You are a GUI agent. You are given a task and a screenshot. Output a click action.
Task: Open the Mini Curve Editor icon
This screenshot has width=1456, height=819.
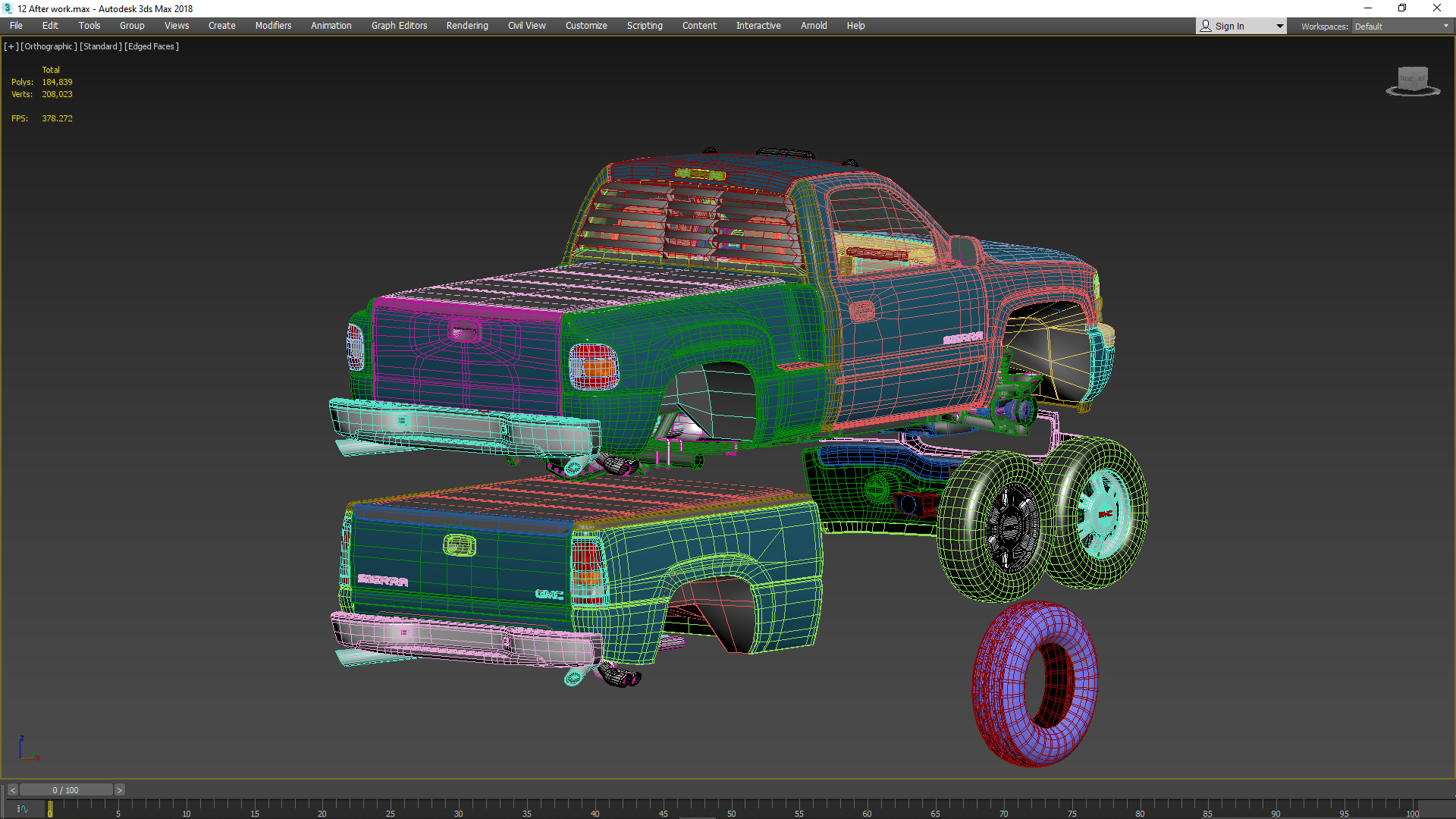tap(22, 809)
